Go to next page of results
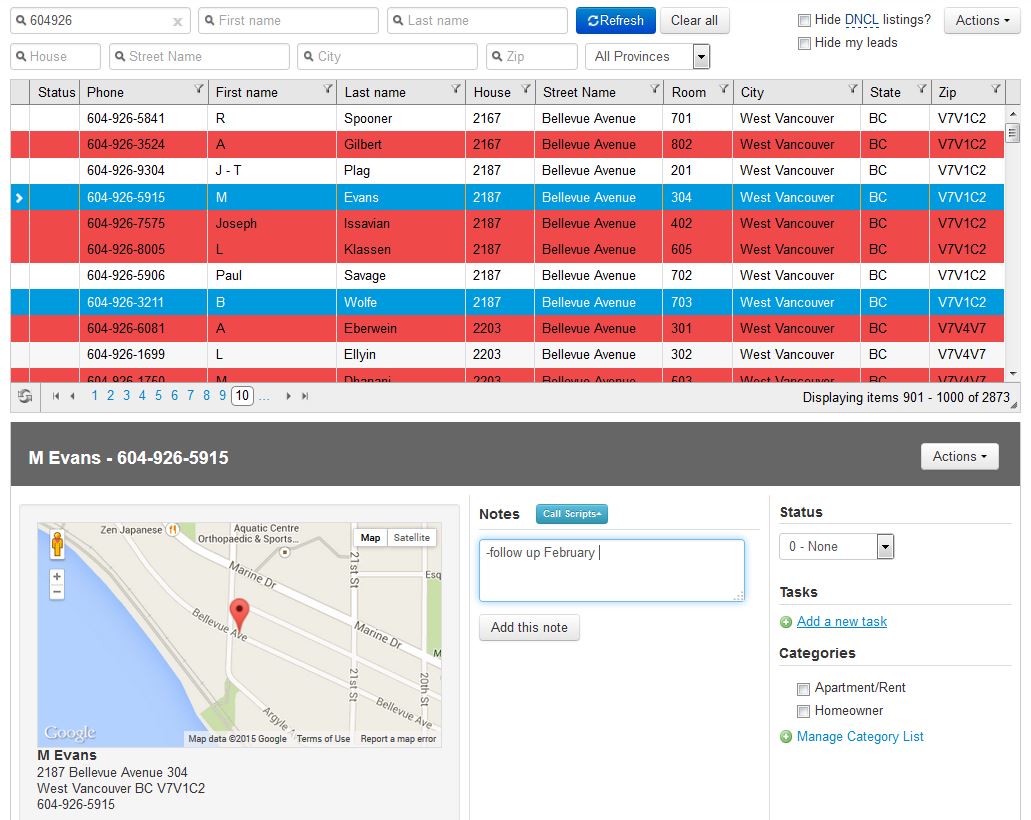This screenshot has width=1031, height=820. [x=288, y=396]
